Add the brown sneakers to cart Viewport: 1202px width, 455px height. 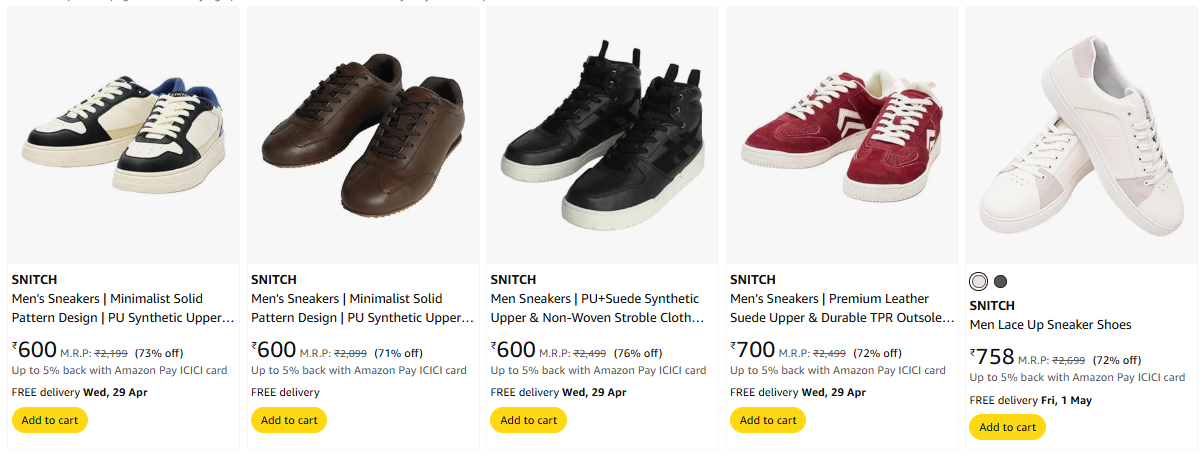pos(289,420)
